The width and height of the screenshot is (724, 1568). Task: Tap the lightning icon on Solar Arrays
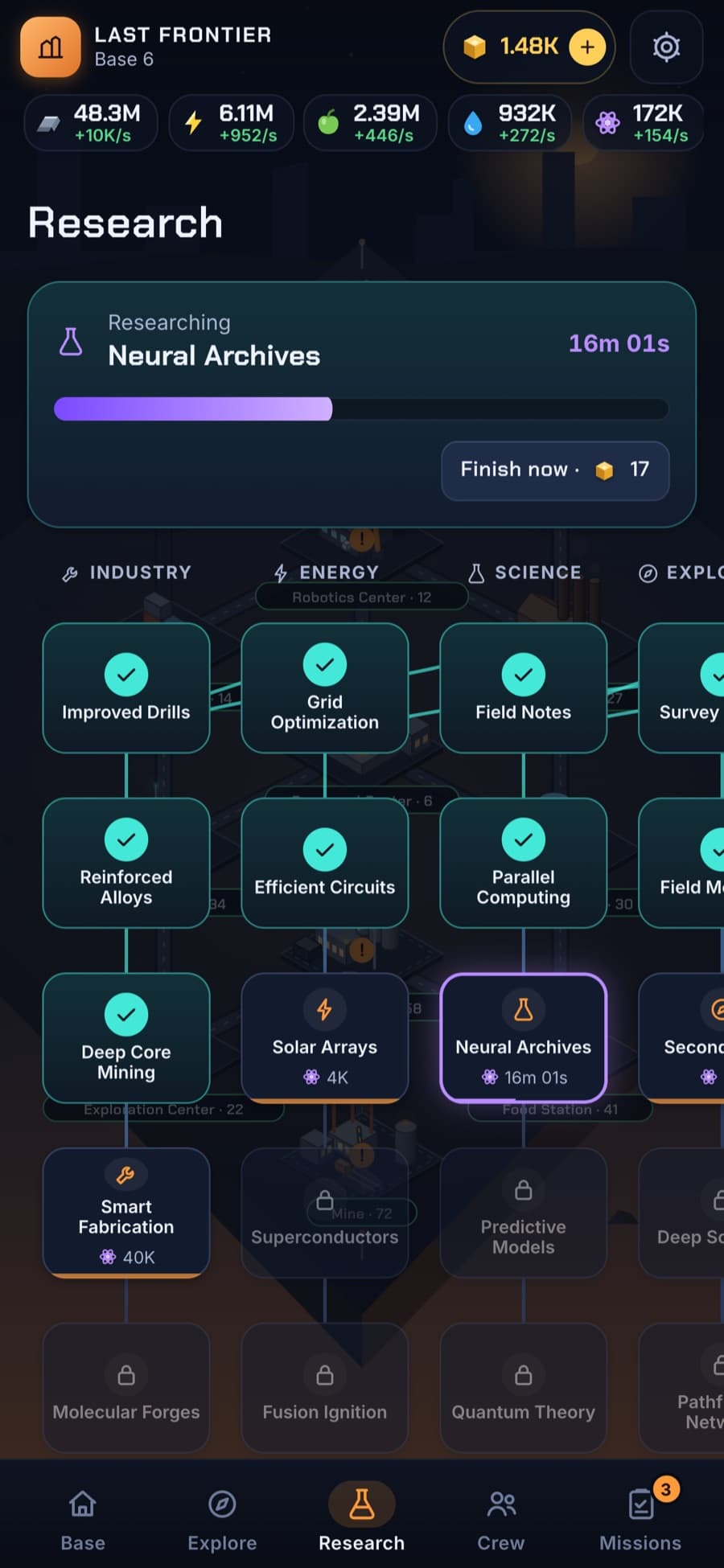point(325,1009)
